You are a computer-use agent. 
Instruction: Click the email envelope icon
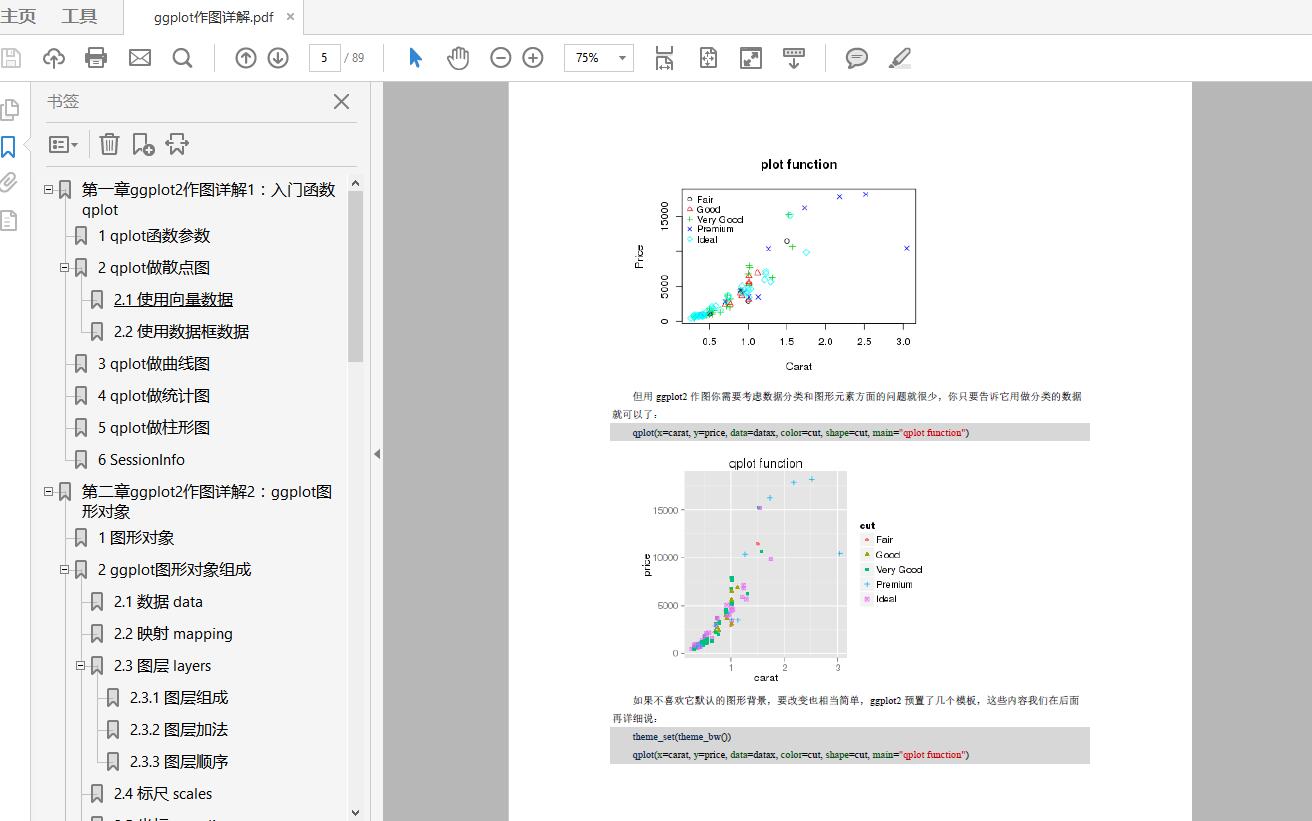(x=140, y=58)
